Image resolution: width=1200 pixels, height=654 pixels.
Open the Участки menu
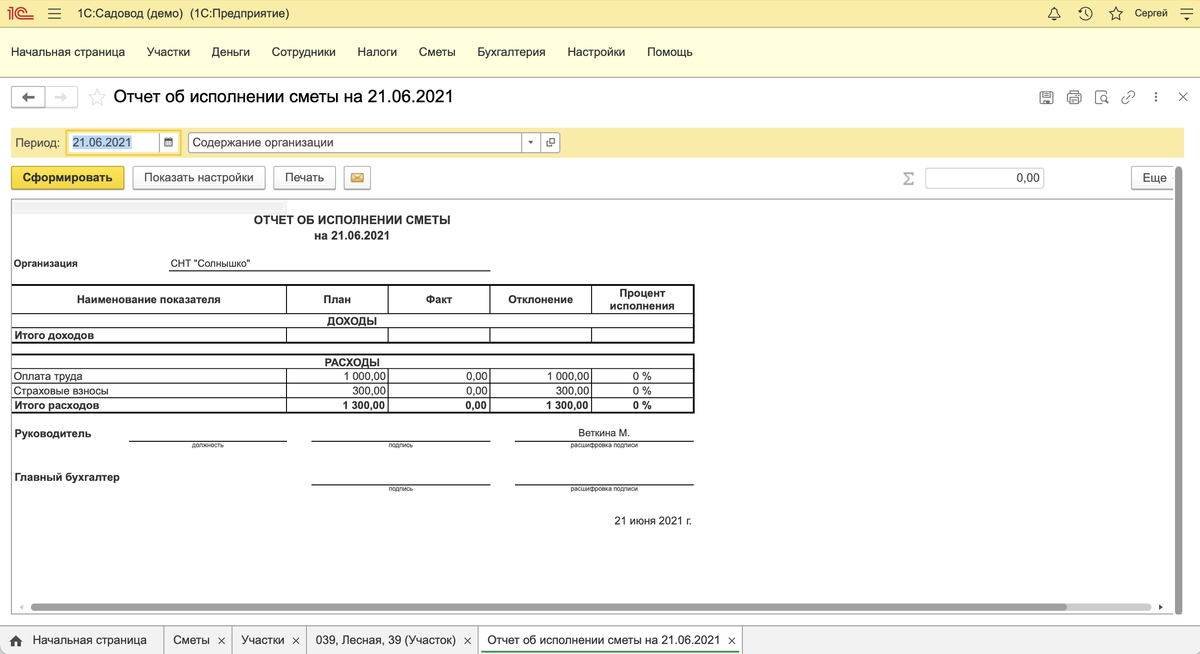tap(168, 52)
